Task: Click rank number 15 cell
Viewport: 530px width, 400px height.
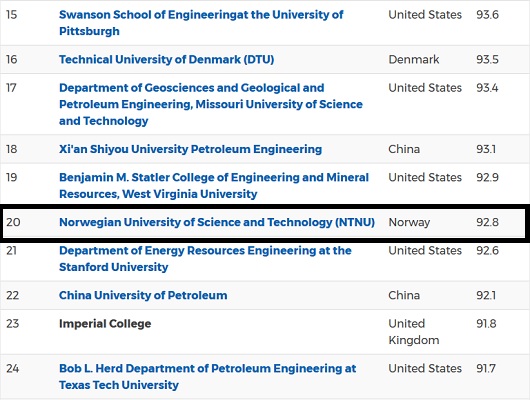Action: pyautogui.click(x=11, y=15)
